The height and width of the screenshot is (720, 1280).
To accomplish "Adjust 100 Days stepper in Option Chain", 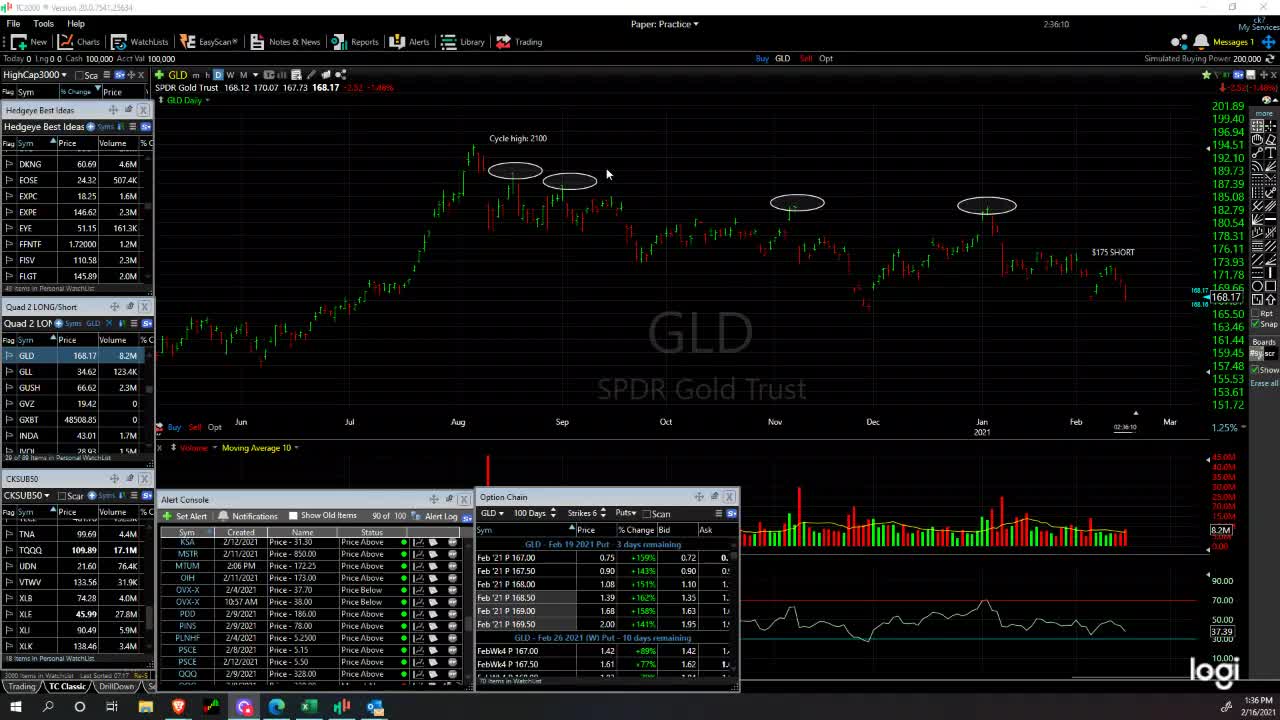I will (553, 513).
